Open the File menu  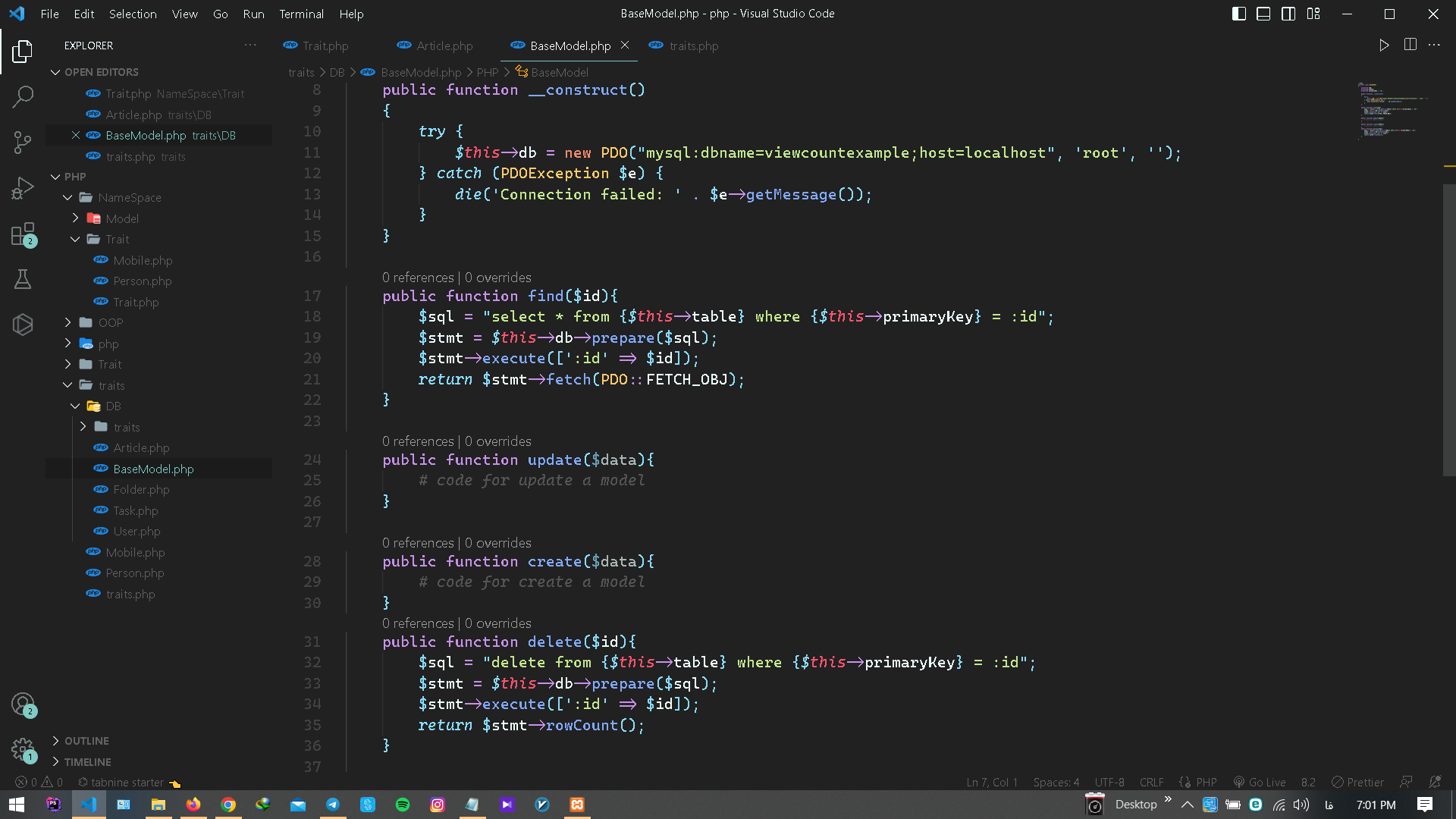(49, 14)
